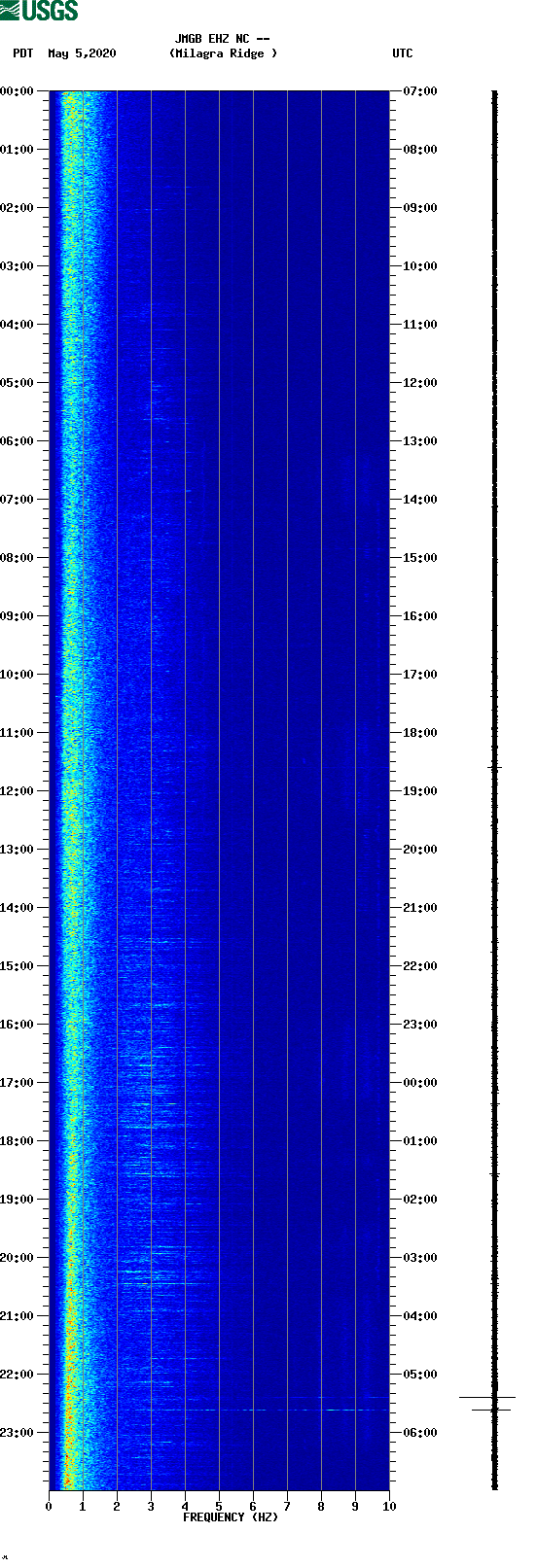Click the 09:00 UTC time label
The width and height of the screenshot is (537, 1568).
(420, 208)
